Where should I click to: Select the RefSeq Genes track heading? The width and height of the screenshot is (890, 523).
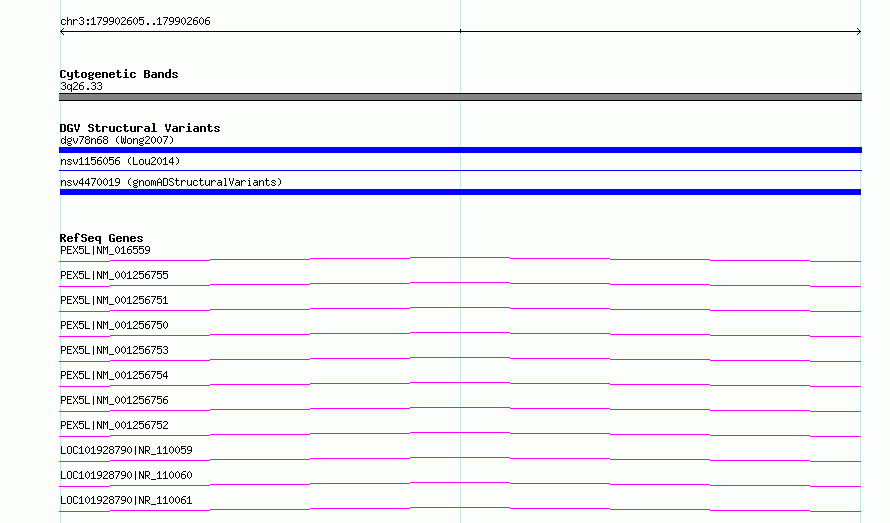point(101,238)
